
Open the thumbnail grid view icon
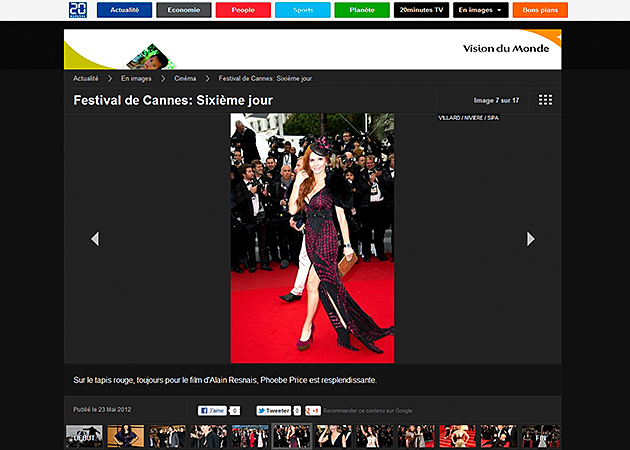(545, 100)
